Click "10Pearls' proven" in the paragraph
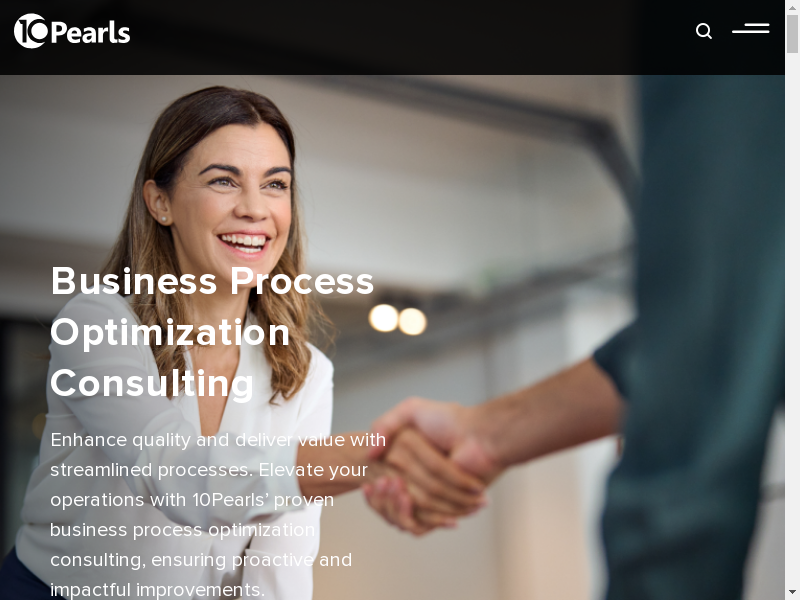The height and width of the screenshot is (600, 800). point(263,500)
